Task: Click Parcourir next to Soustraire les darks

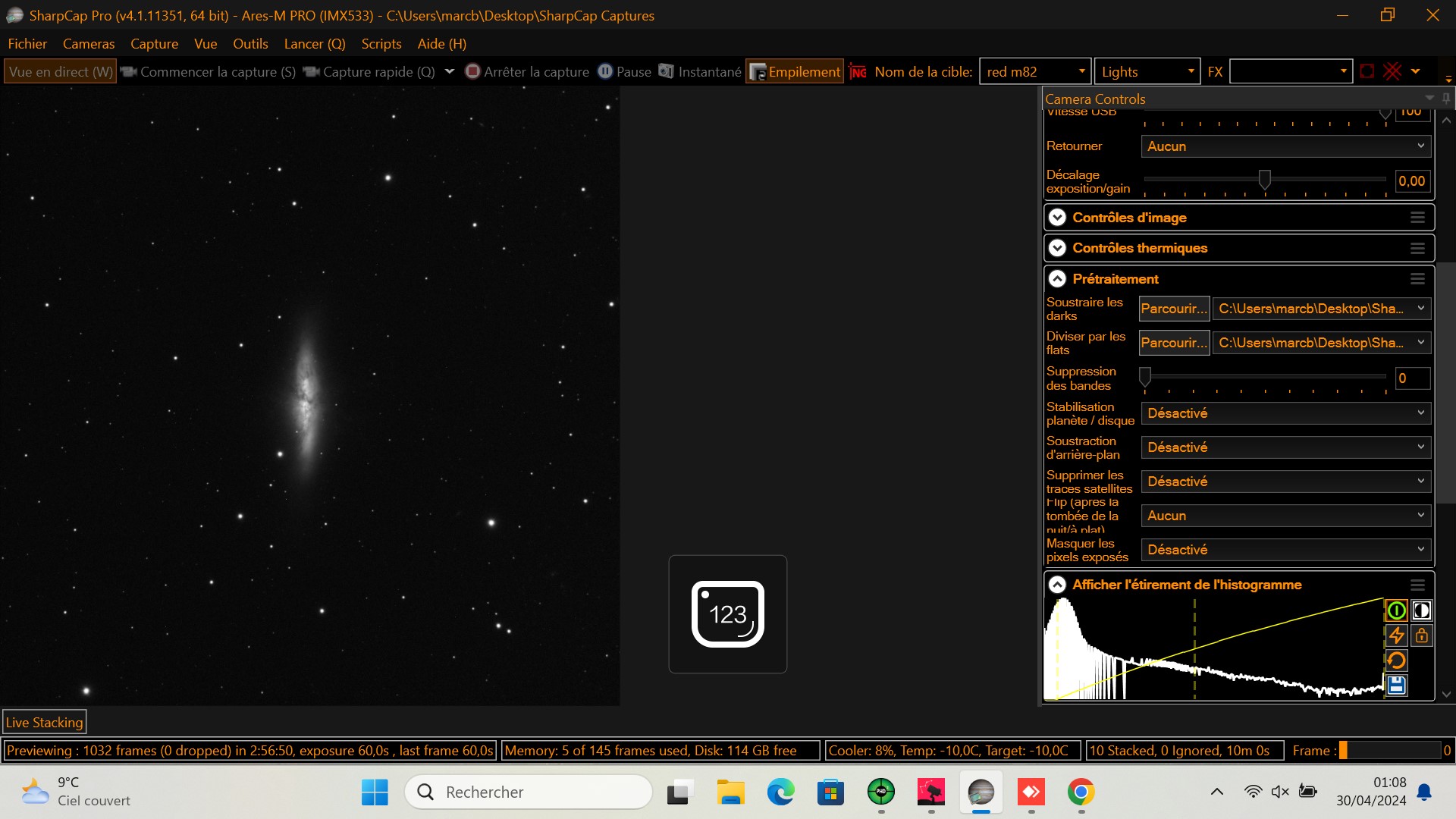Action: click(x=1174, y=309)
